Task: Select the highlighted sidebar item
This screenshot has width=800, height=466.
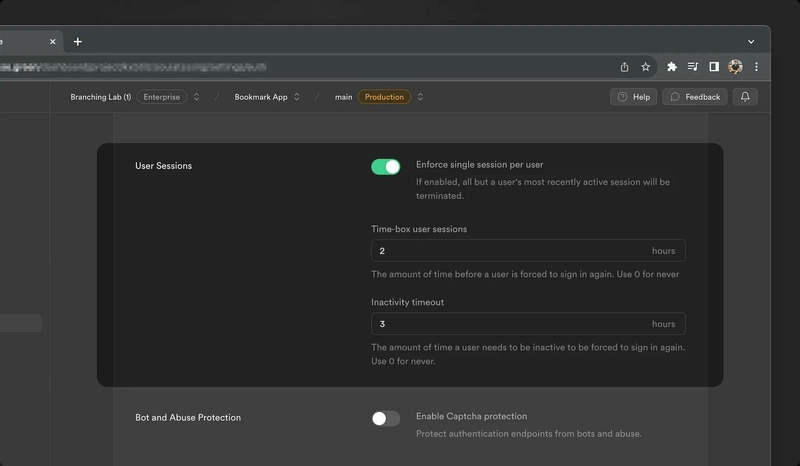Action: click(x=20, y=323)
